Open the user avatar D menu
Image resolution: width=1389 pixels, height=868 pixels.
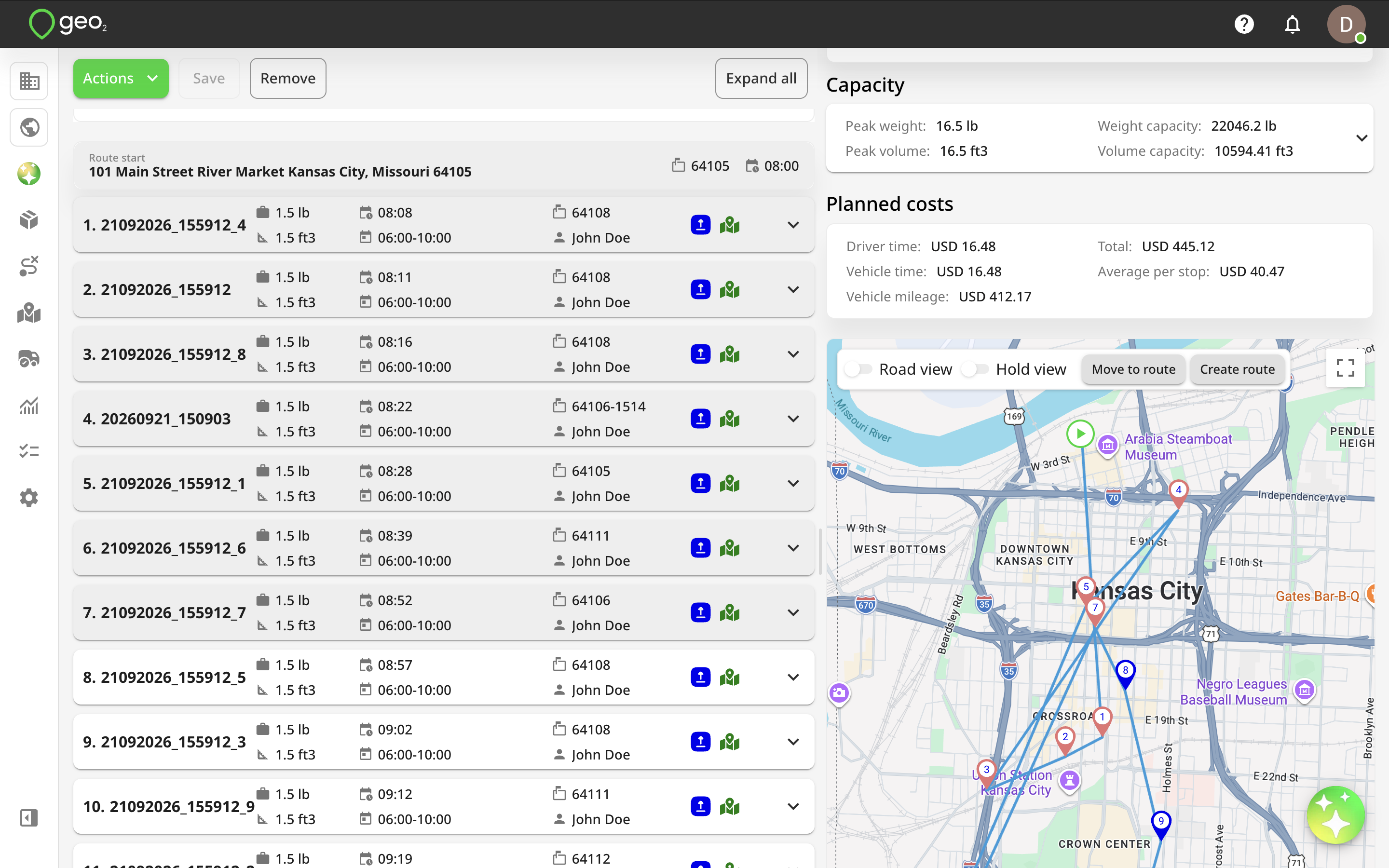click(x=1346, y=24)
